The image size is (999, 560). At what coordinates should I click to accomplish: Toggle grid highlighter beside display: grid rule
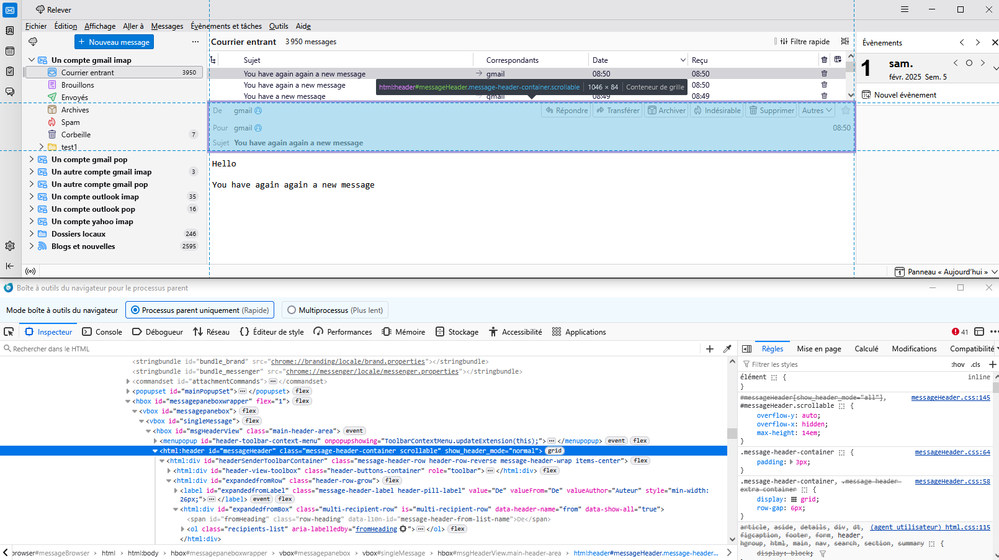coord(793,500)
